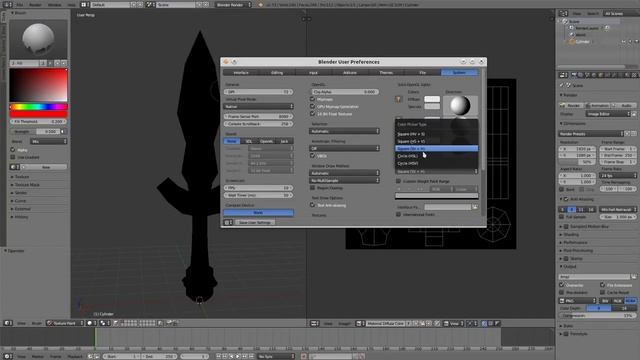Click Render button in properties panel
The width and height of the screenshot is (640, 360).
(x=571, y=105)
